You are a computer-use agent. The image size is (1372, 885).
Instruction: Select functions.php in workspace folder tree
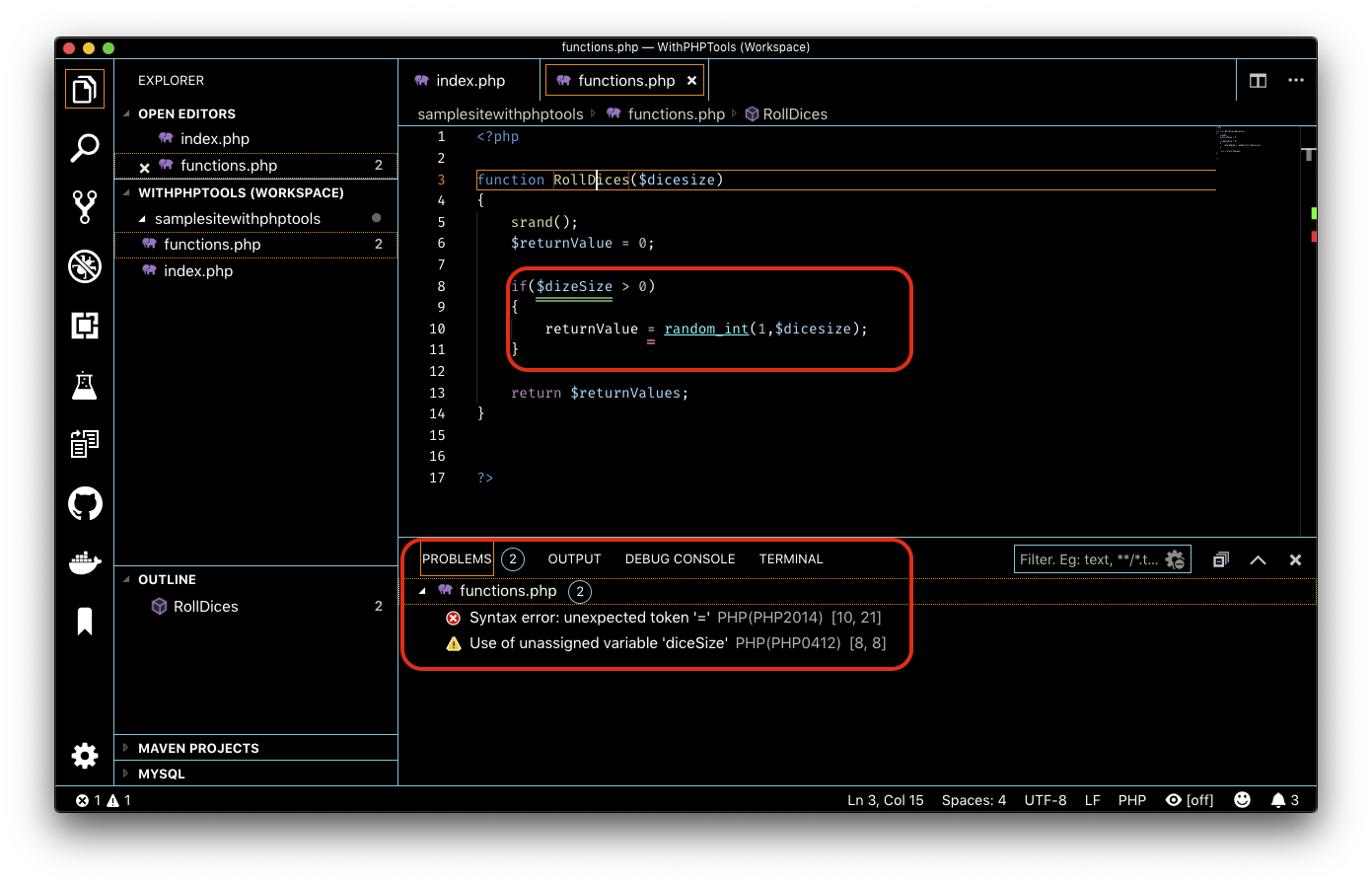point(256,245)
